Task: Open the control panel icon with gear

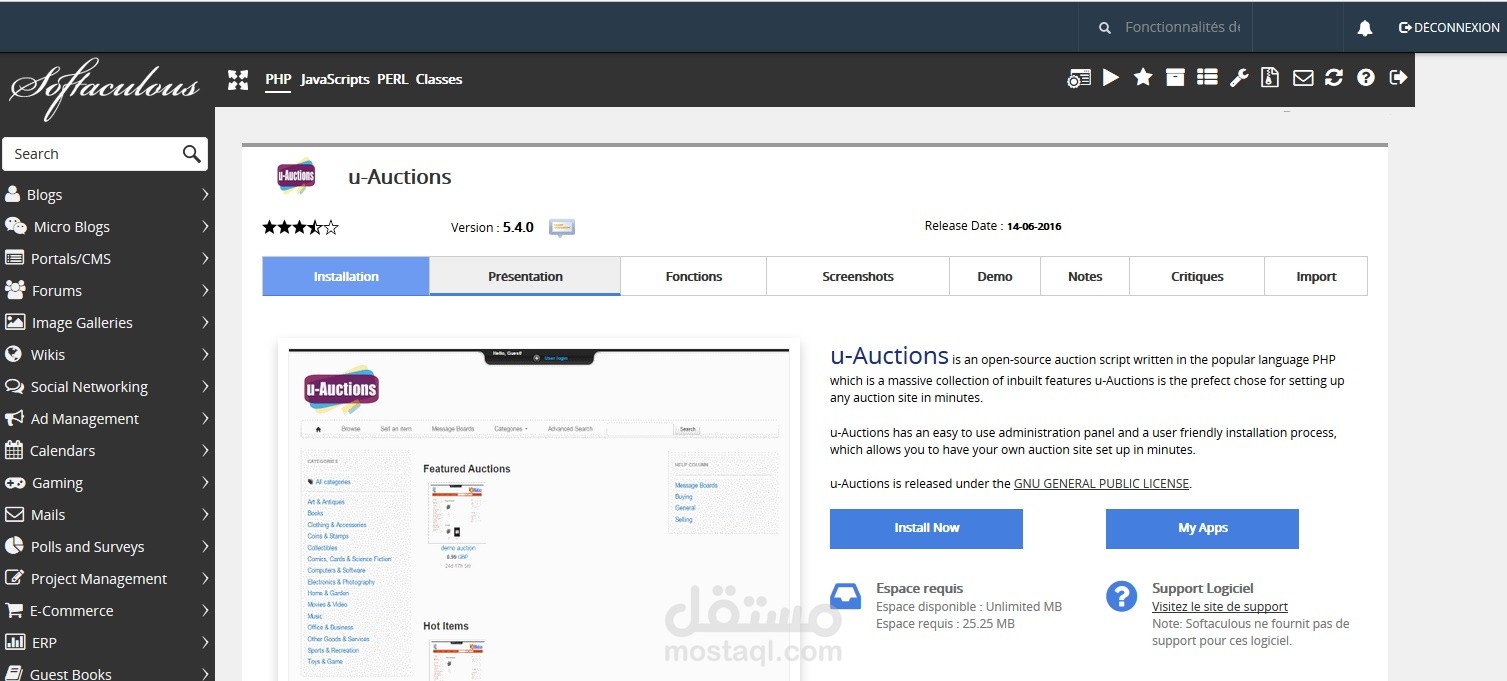Action: click(x=1079, y=78)
